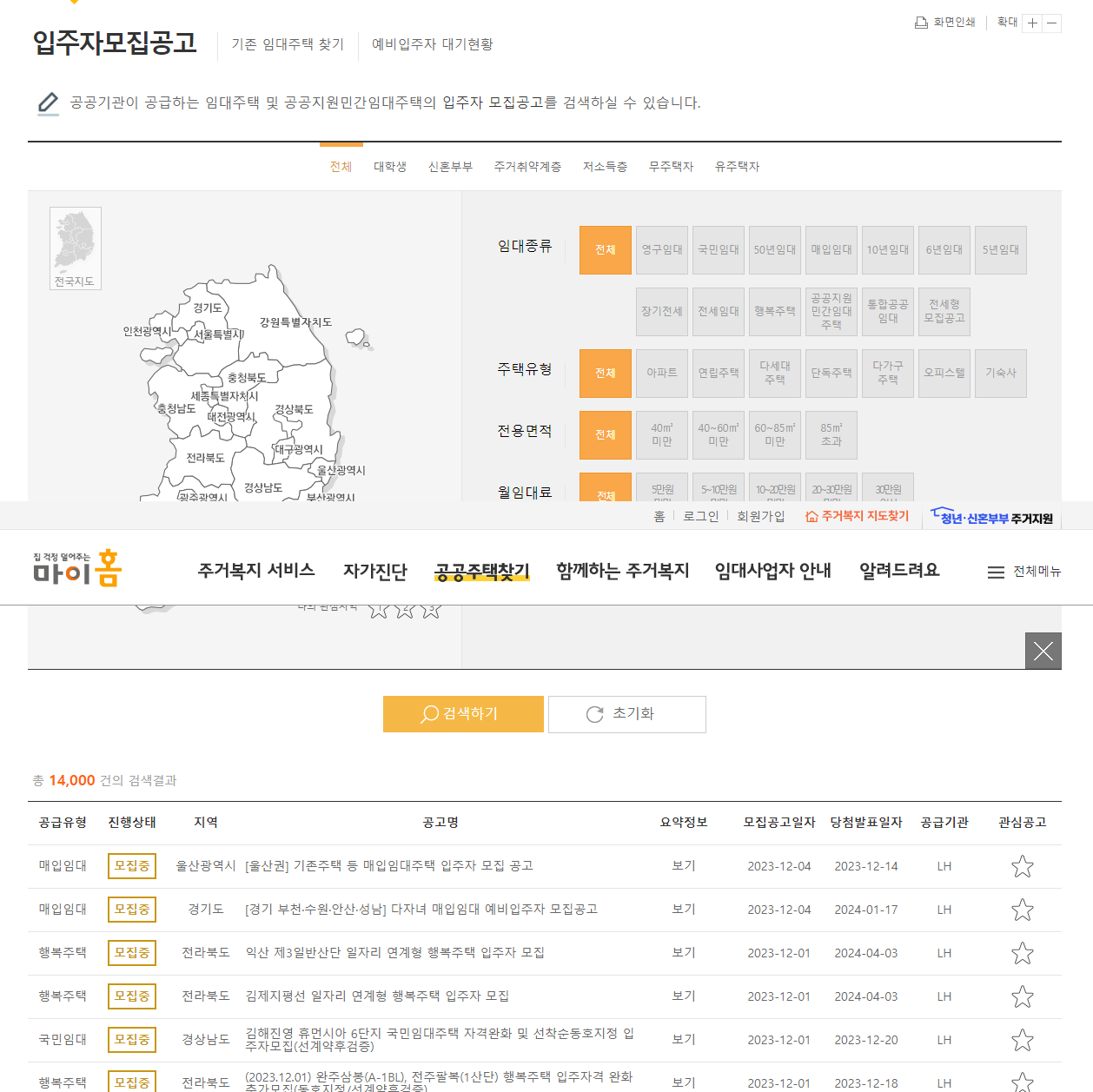This screenshot has height=1092, width=1093.
Task: Toggle the 행복주택 rental type filter
Action: coord(774,311)
